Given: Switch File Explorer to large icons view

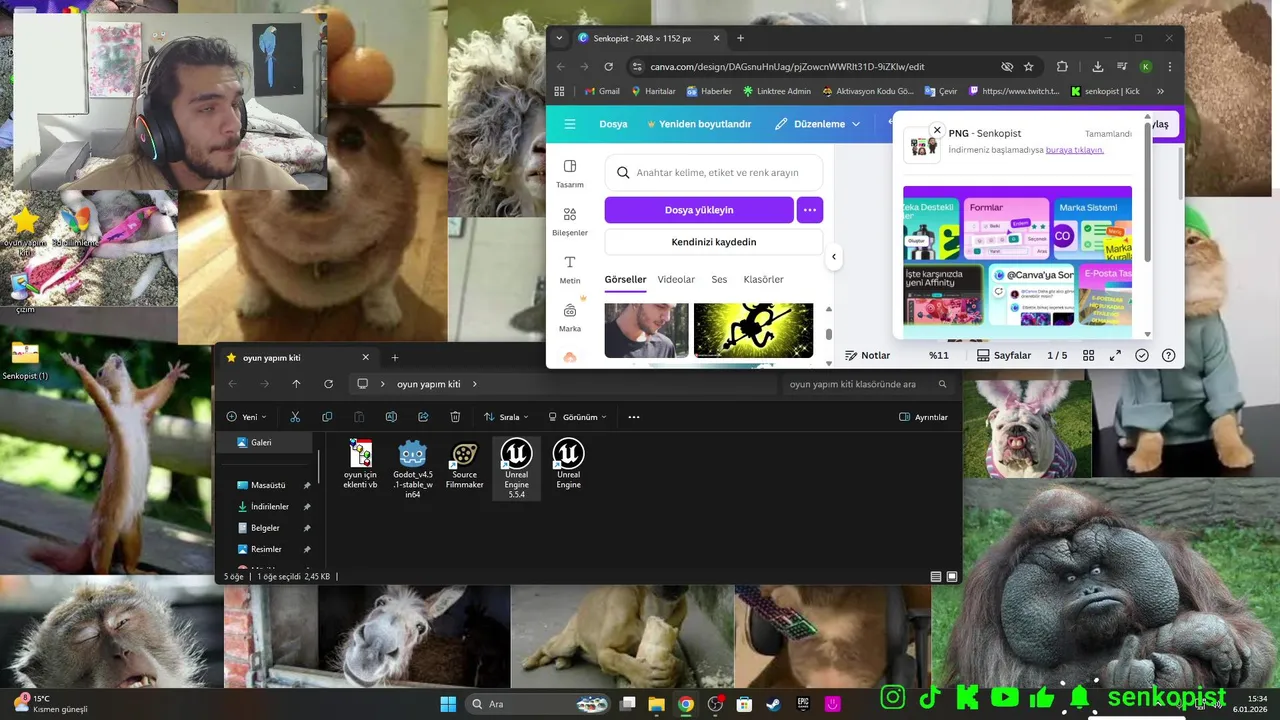Looking at the screenshot, I should [x=952, y=577].
